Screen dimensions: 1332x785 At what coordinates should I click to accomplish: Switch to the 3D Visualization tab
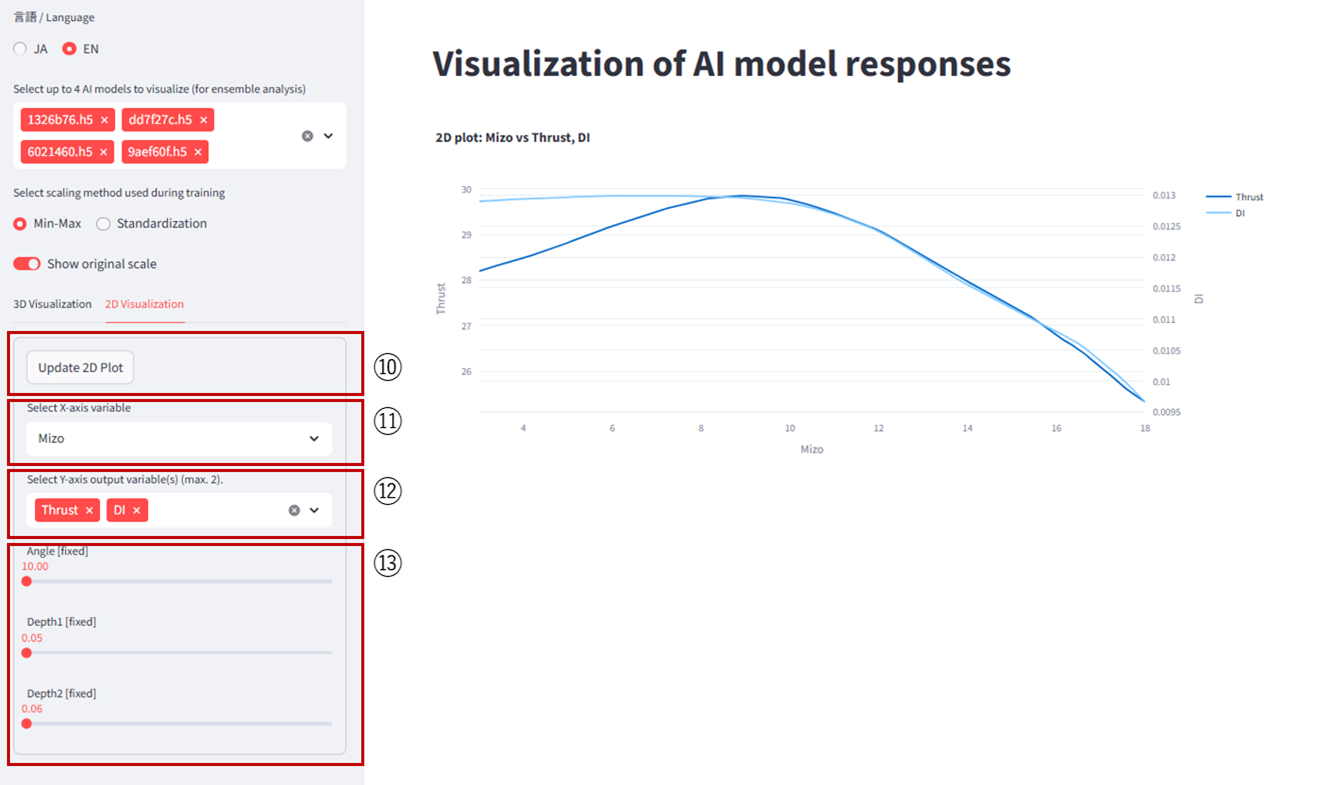point(52,304)
